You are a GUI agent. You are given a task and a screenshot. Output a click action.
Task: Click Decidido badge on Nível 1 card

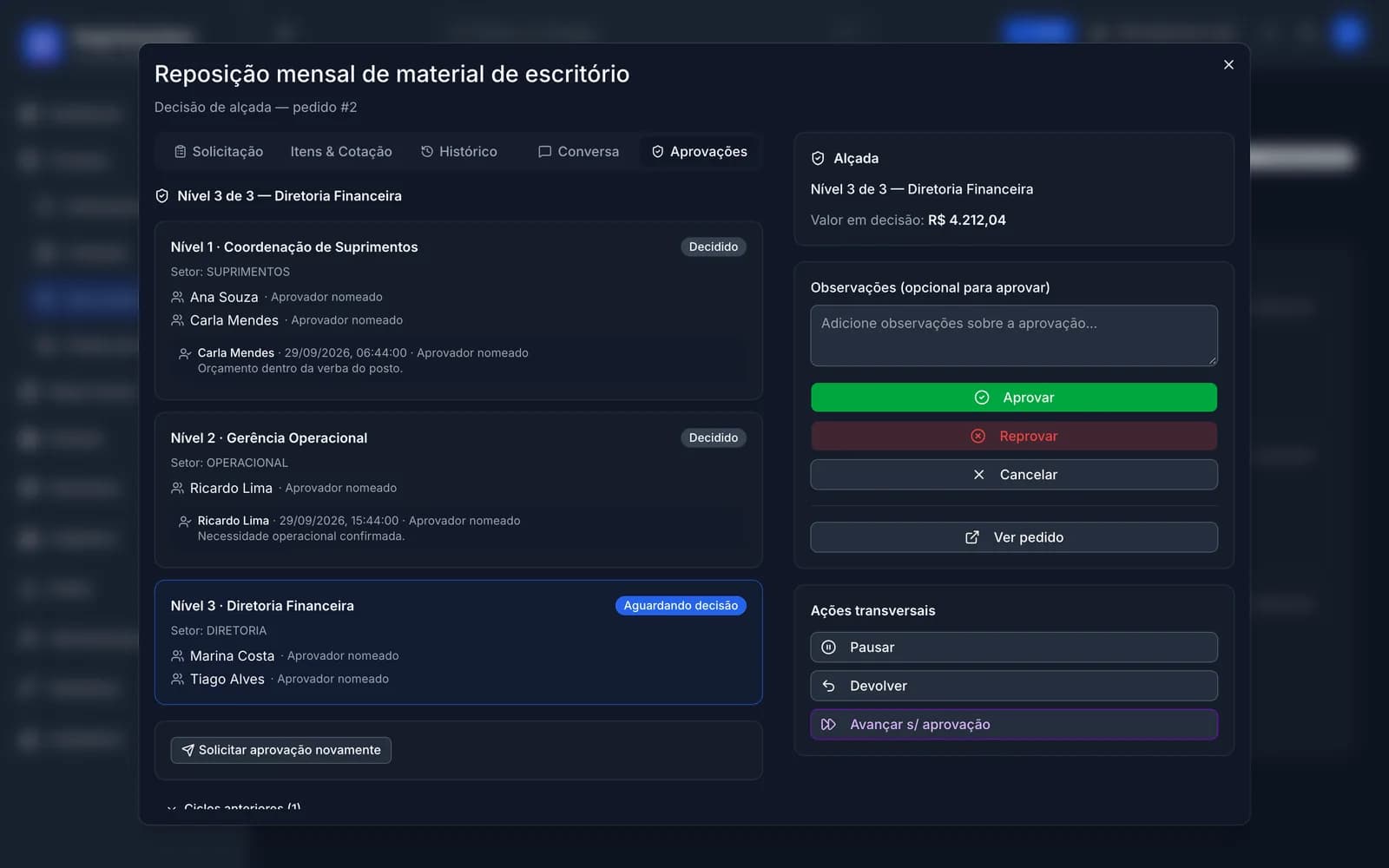tap(714, 247)
